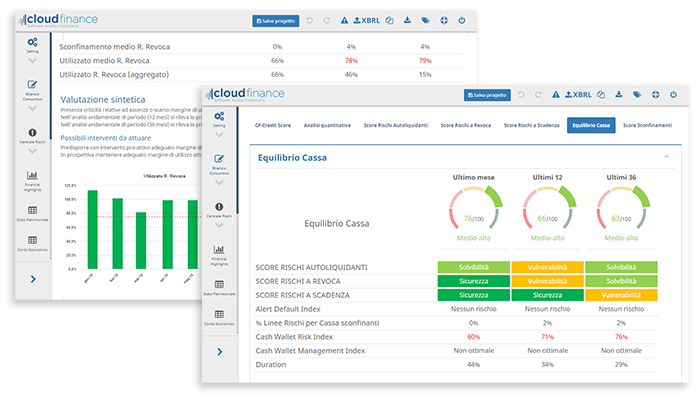Open warning triangle icon in front window
The image size is (700, 396).
point(556,95)
